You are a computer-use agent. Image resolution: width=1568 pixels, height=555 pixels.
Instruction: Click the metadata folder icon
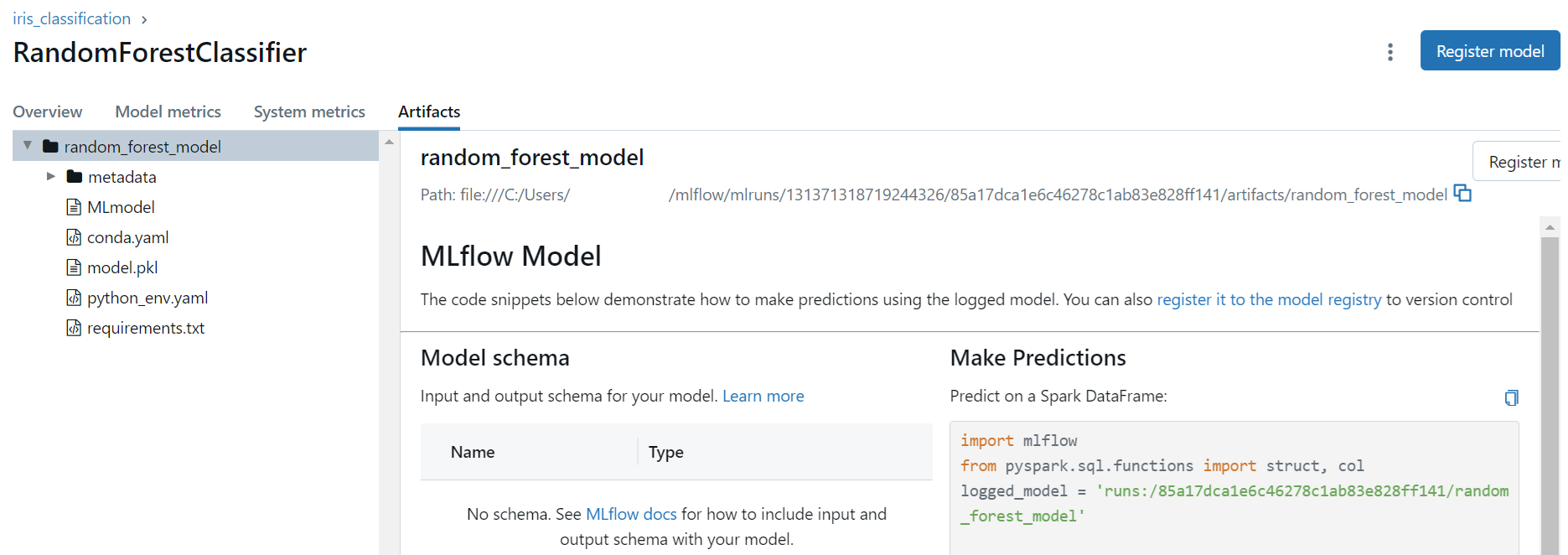click(x=75, y=177)
